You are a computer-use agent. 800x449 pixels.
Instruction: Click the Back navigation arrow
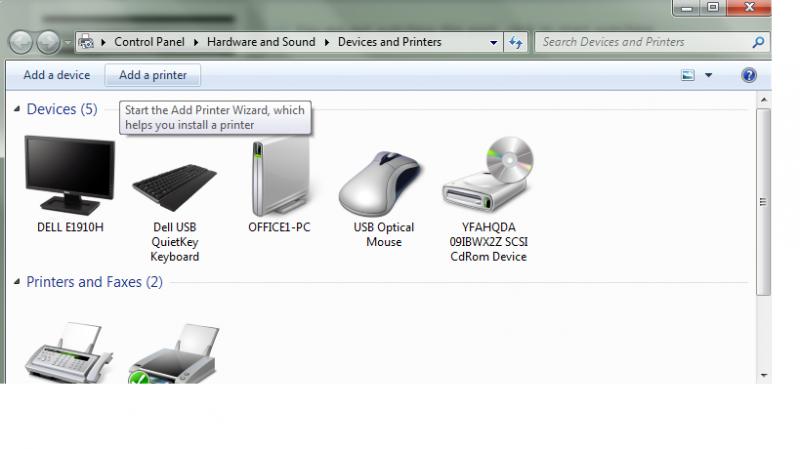click(x=21, y=42)
